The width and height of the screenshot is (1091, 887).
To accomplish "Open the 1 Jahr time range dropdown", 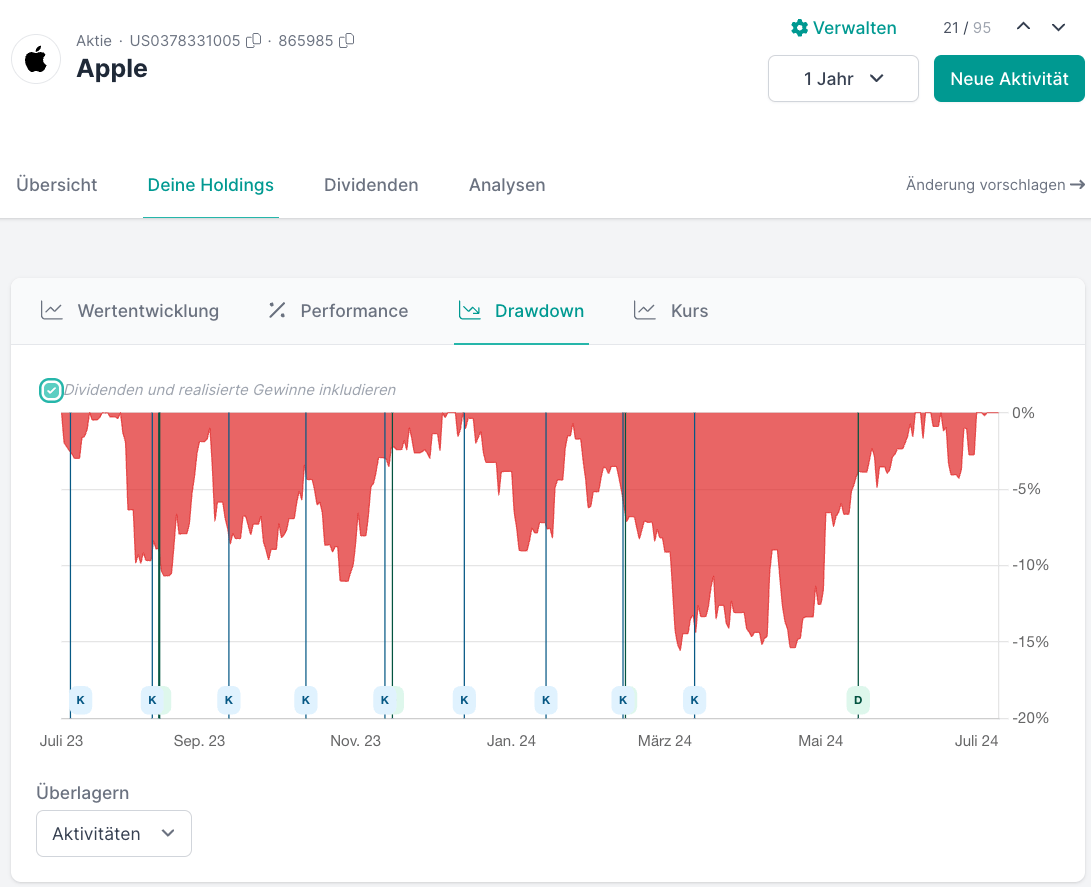I will coord(843,79).
